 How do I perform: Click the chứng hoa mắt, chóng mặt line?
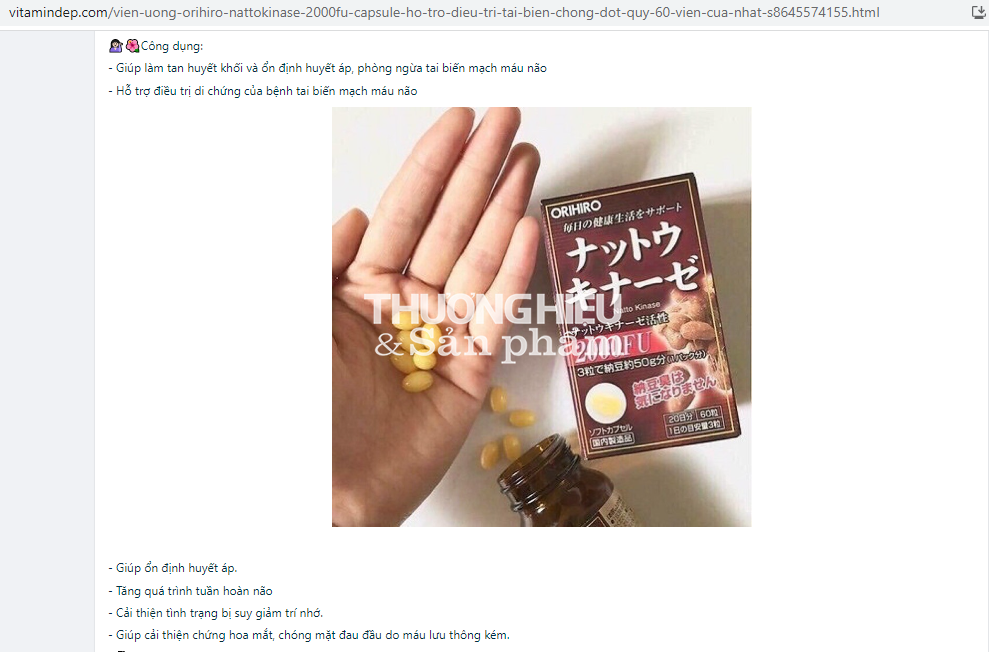[x=309, y=635]
